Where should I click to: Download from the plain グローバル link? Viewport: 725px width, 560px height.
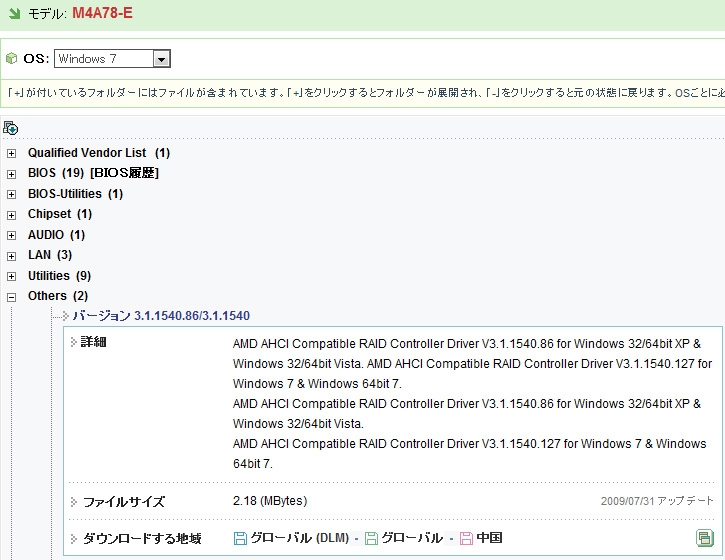point(412,538)
